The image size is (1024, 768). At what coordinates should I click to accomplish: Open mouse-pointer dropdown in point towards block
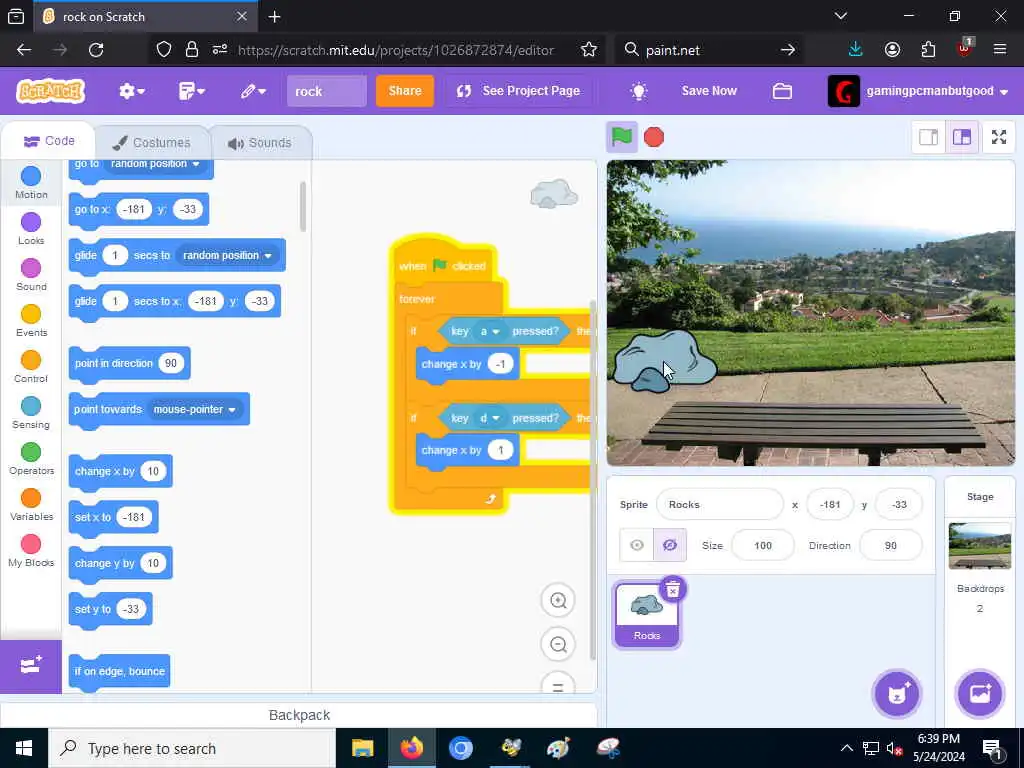(x=194, y=409)
